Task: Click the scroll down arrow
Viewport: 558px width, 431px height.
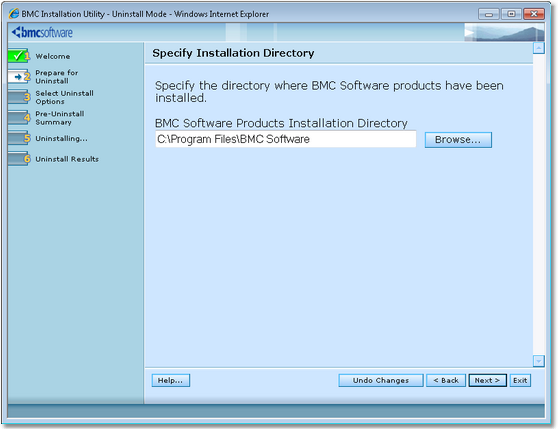Action: click(539, 361)
